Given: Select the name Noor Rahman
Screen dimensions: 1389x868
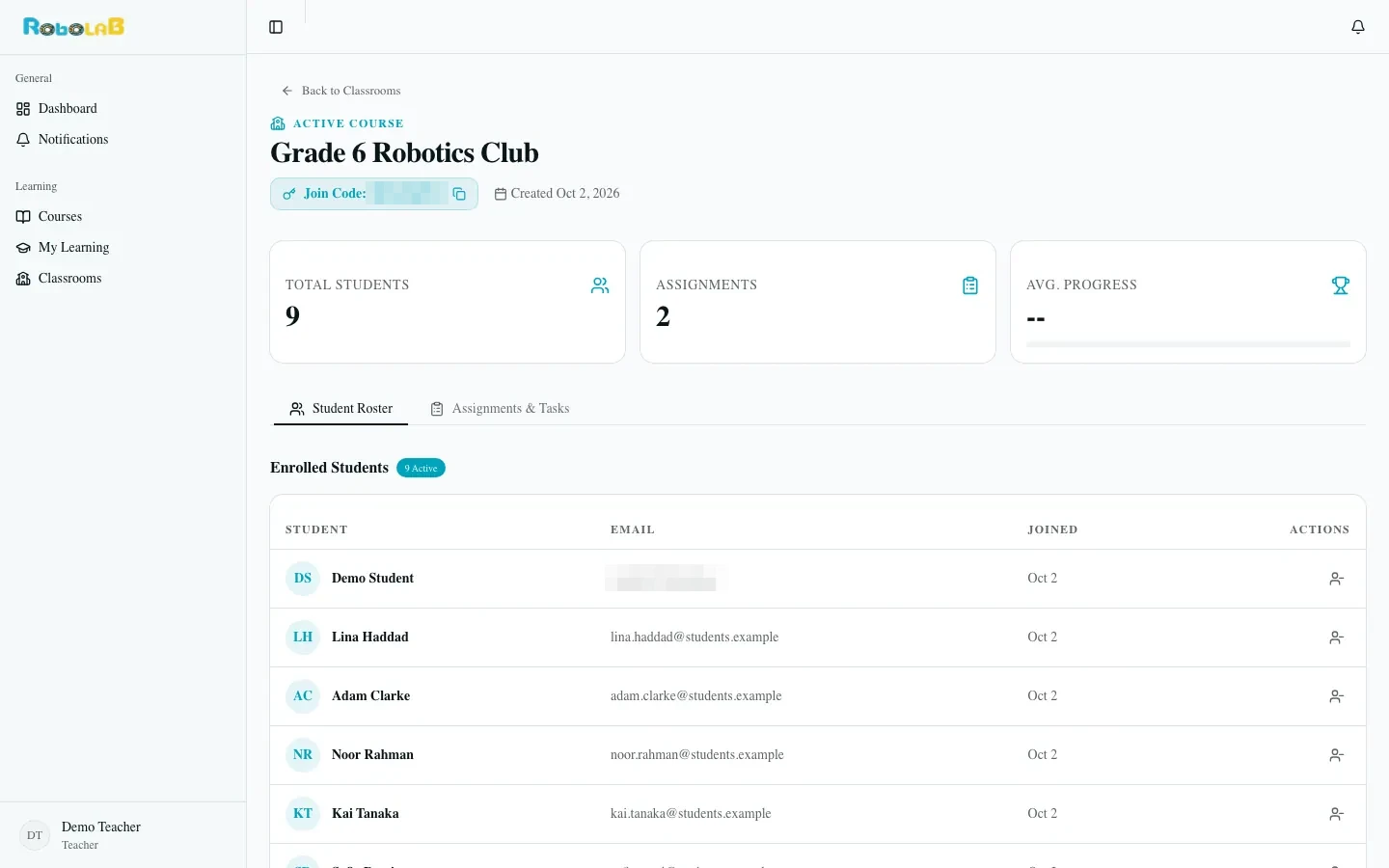Looking at the screenshot, I should point(372,755).
